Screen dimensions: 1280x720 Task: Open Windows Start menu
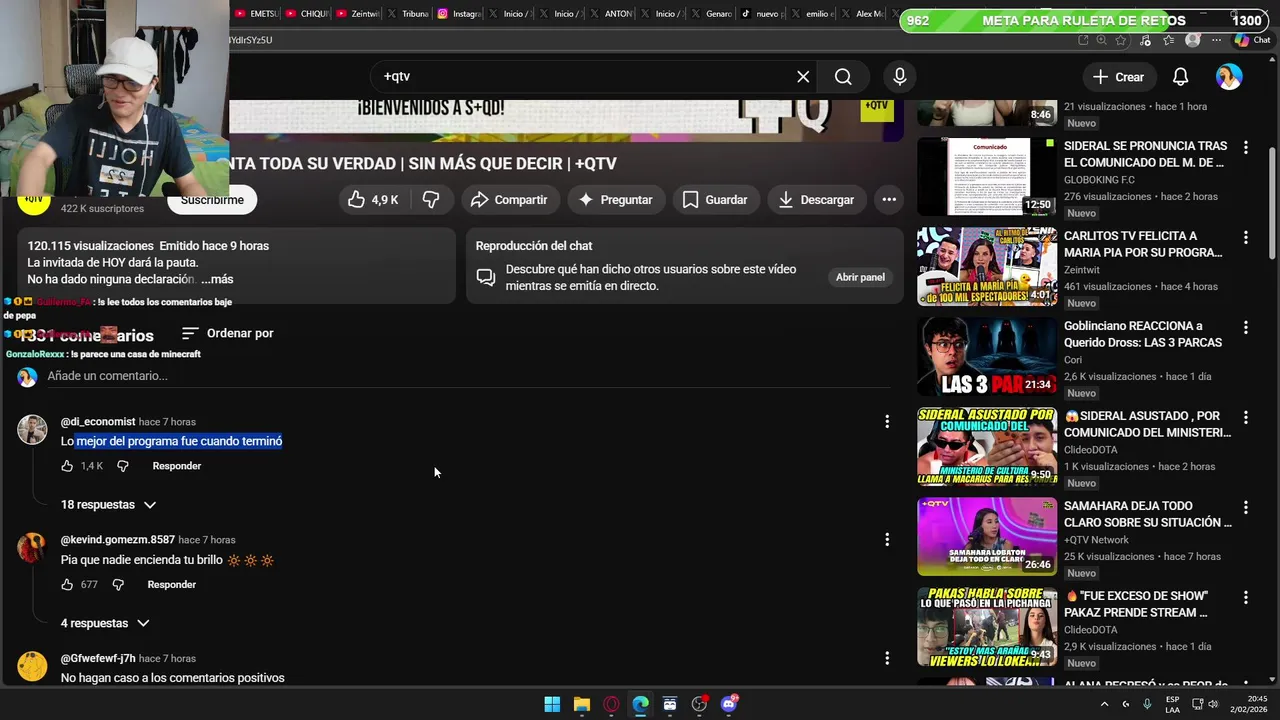(552, 704)
